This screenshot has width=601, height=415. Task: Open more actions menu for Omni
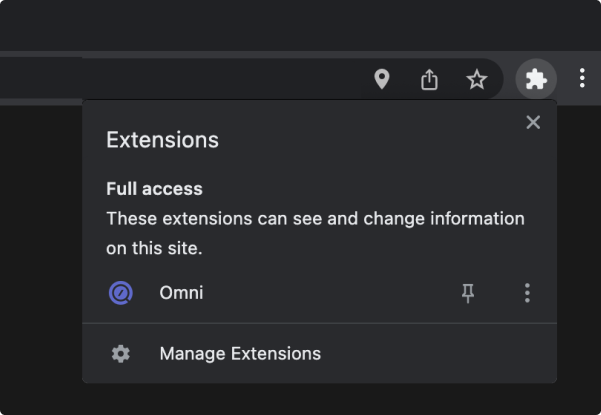point(527,293)
